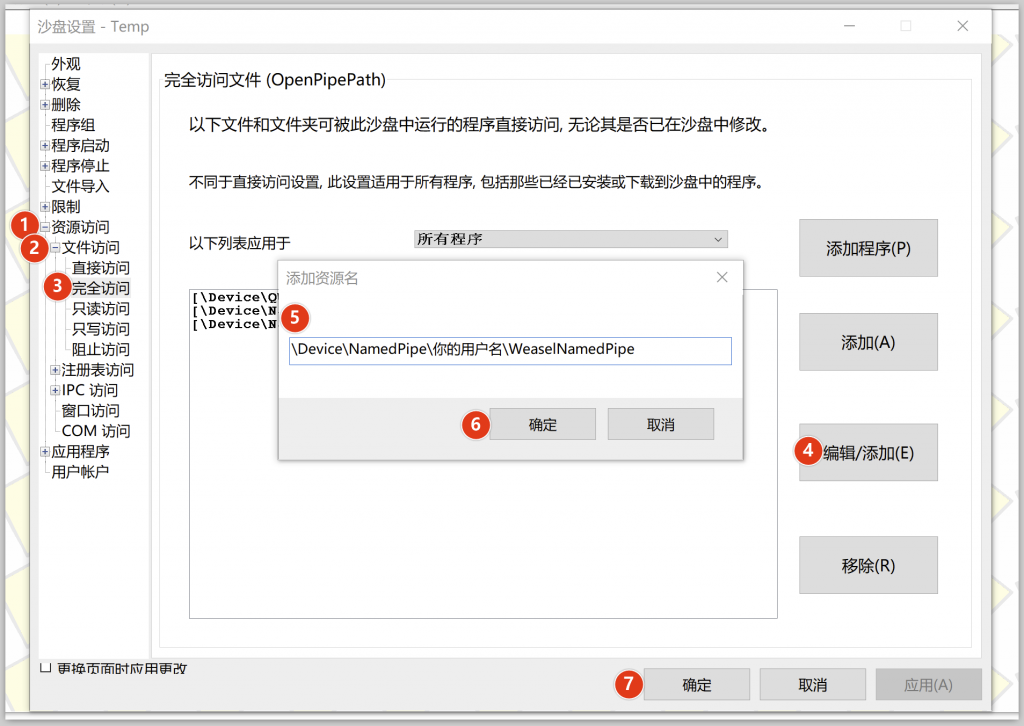The width and height of the screenshot is (1024, 726).
Task: Open the 文件导入 settings page
Action: (80, 186)
